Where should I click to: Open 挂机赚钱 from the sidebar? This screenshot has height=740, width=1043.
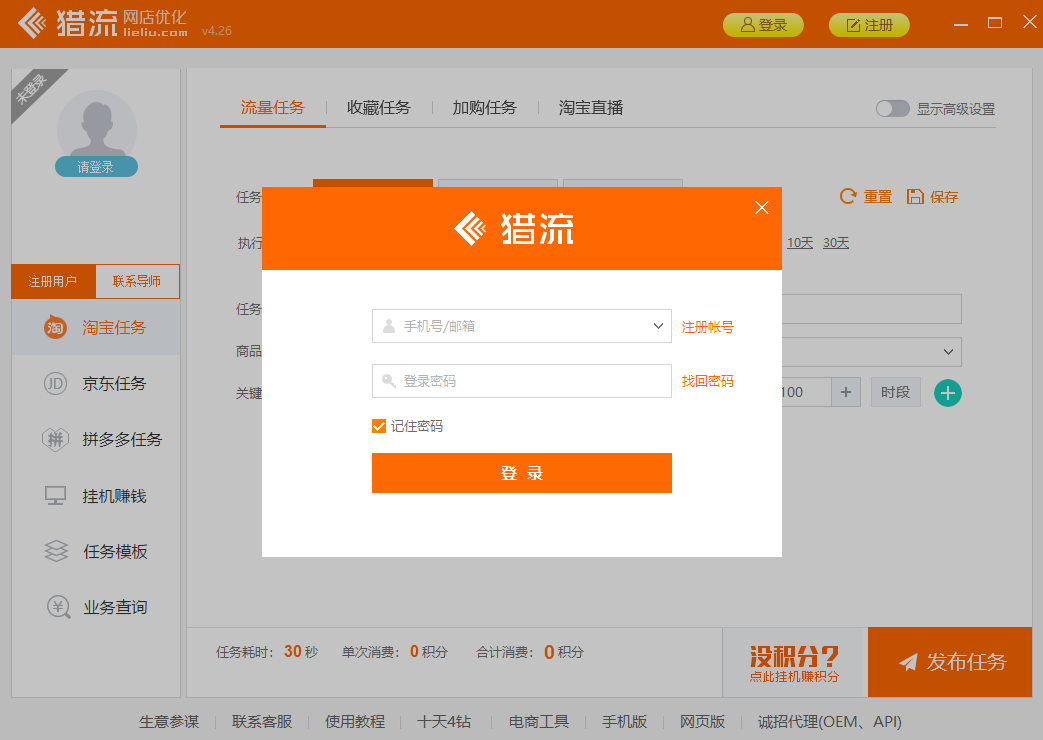click(x=96, y=496)
